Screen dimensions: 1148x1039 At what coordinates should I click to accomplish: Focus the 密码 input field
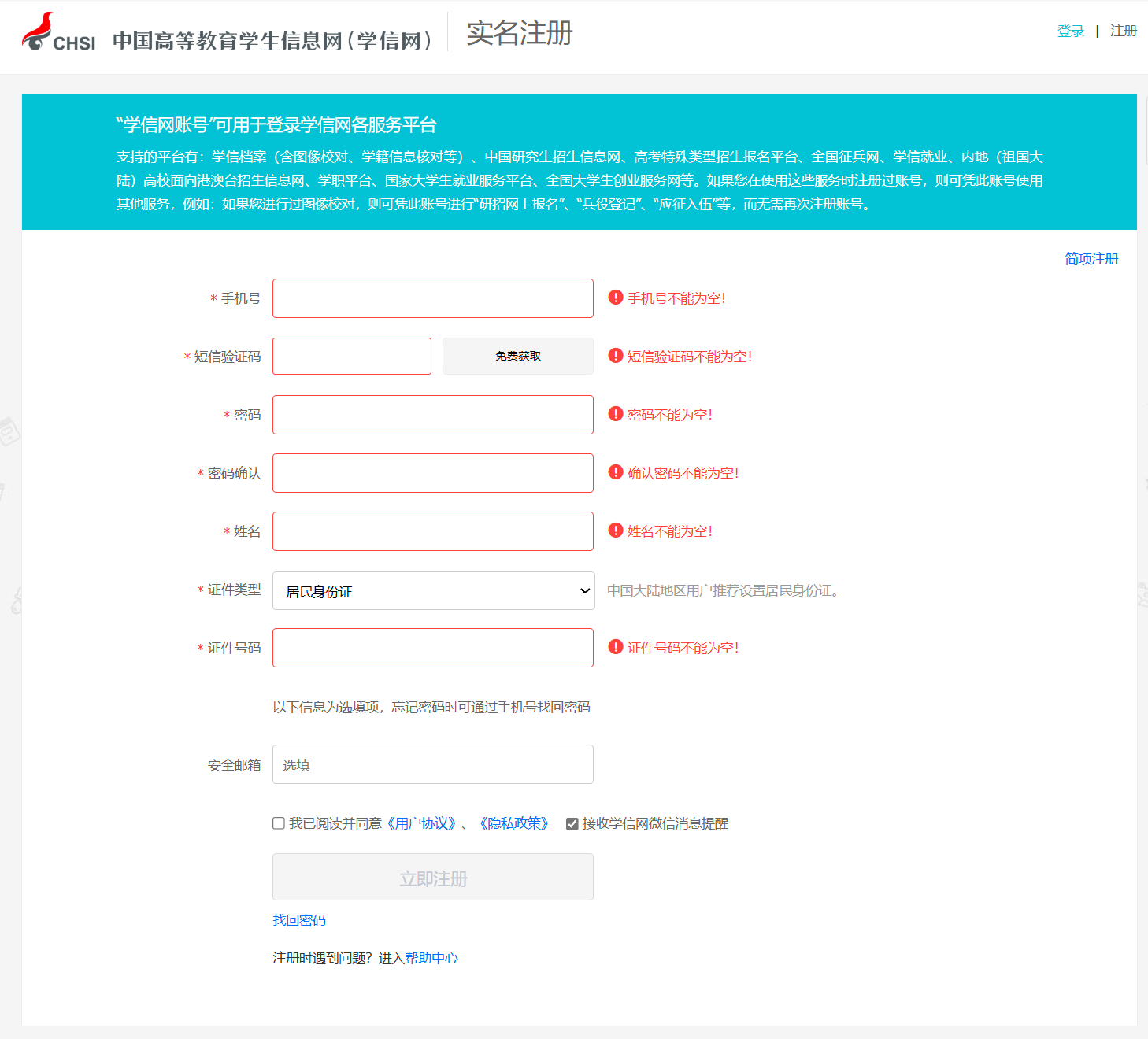tap(433, 415)
